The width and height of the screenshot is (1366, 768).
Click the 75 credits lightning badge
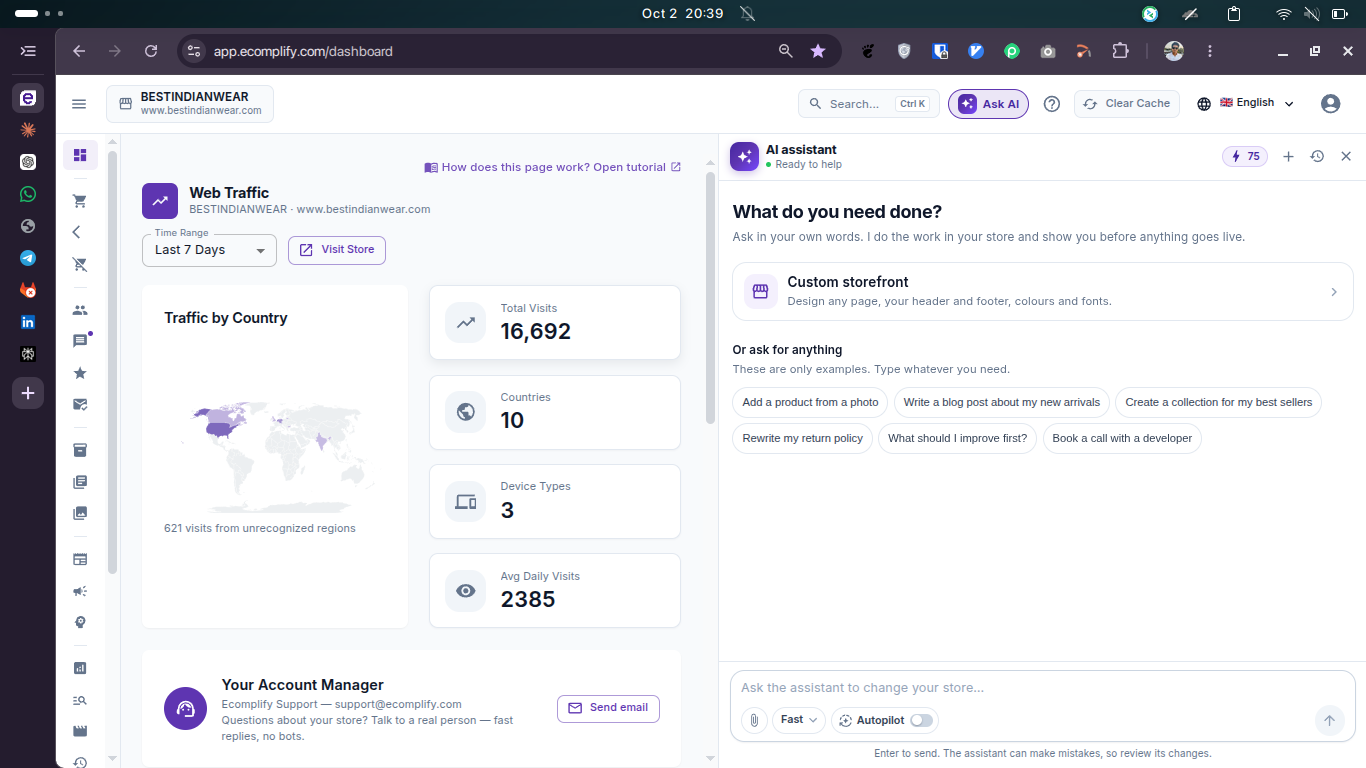click(x=1245, y=156)
